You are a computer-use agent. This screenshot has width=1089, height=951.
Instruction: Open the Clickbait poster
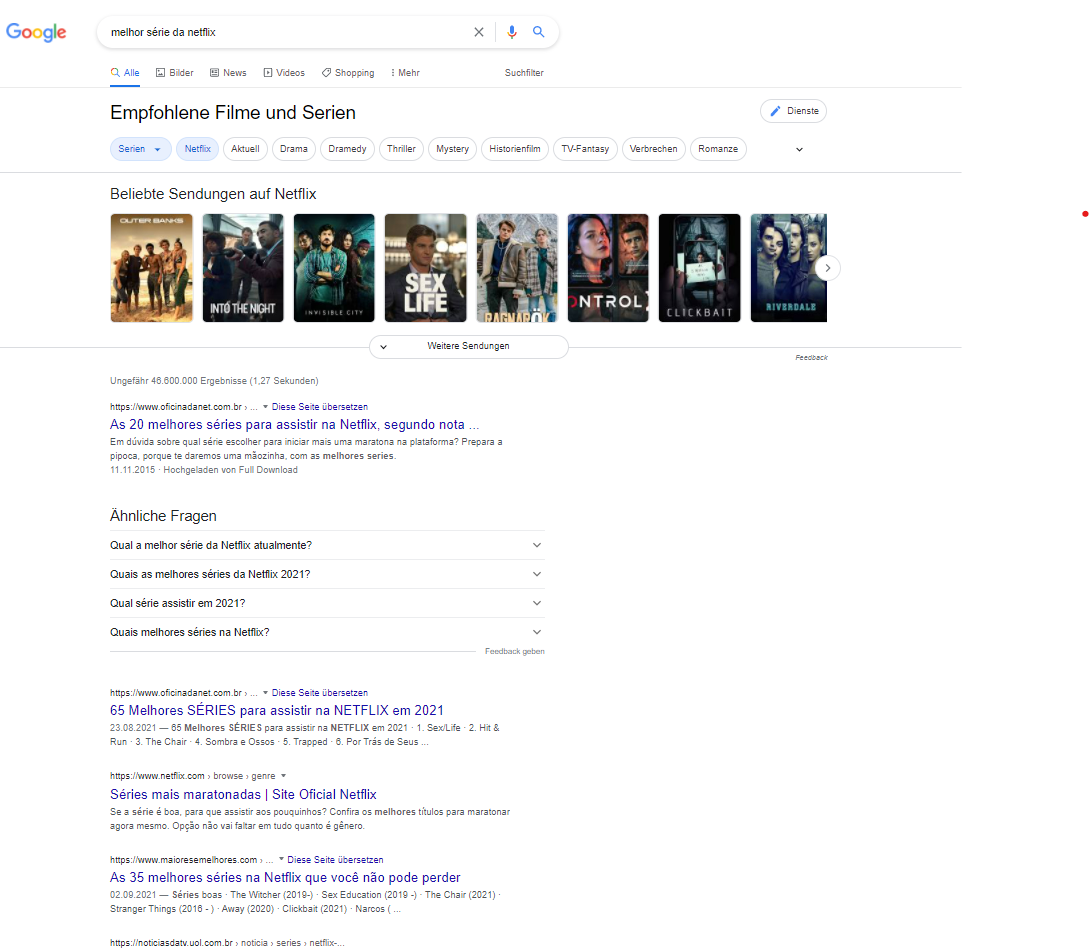699,268
